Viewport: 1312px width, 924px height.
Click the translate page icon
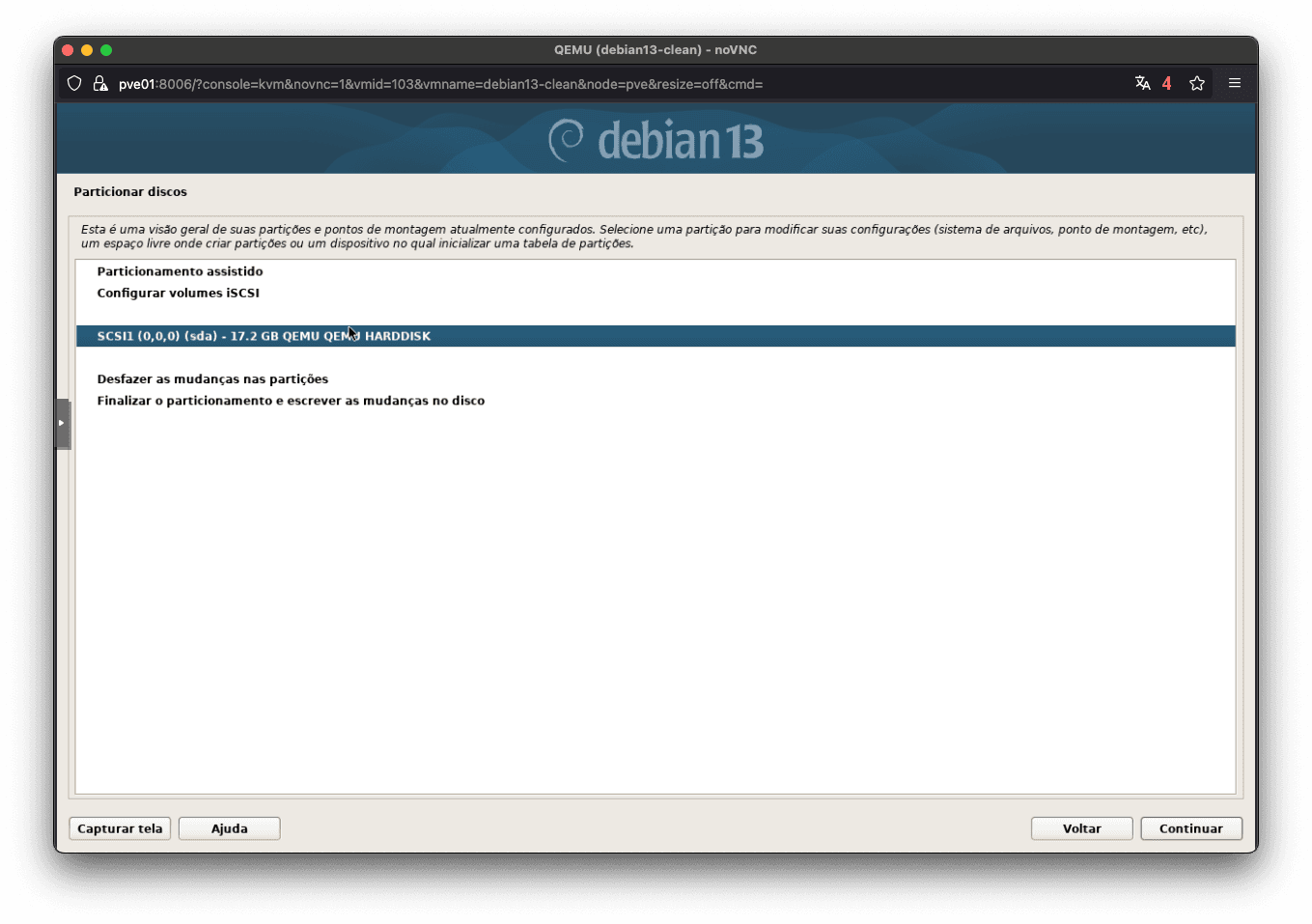point(1143,83)
